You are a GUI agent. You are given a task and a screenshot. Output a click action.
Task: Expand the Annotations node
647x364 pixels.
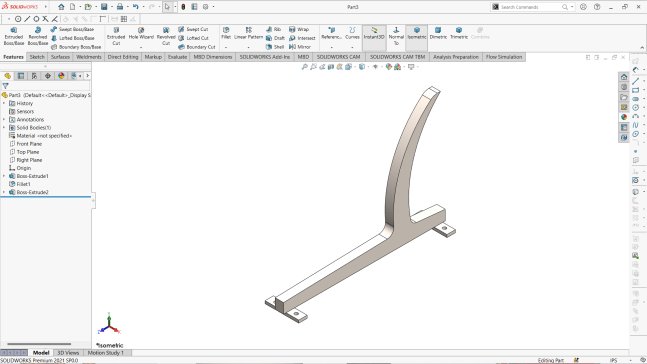(x=4, y=119)
